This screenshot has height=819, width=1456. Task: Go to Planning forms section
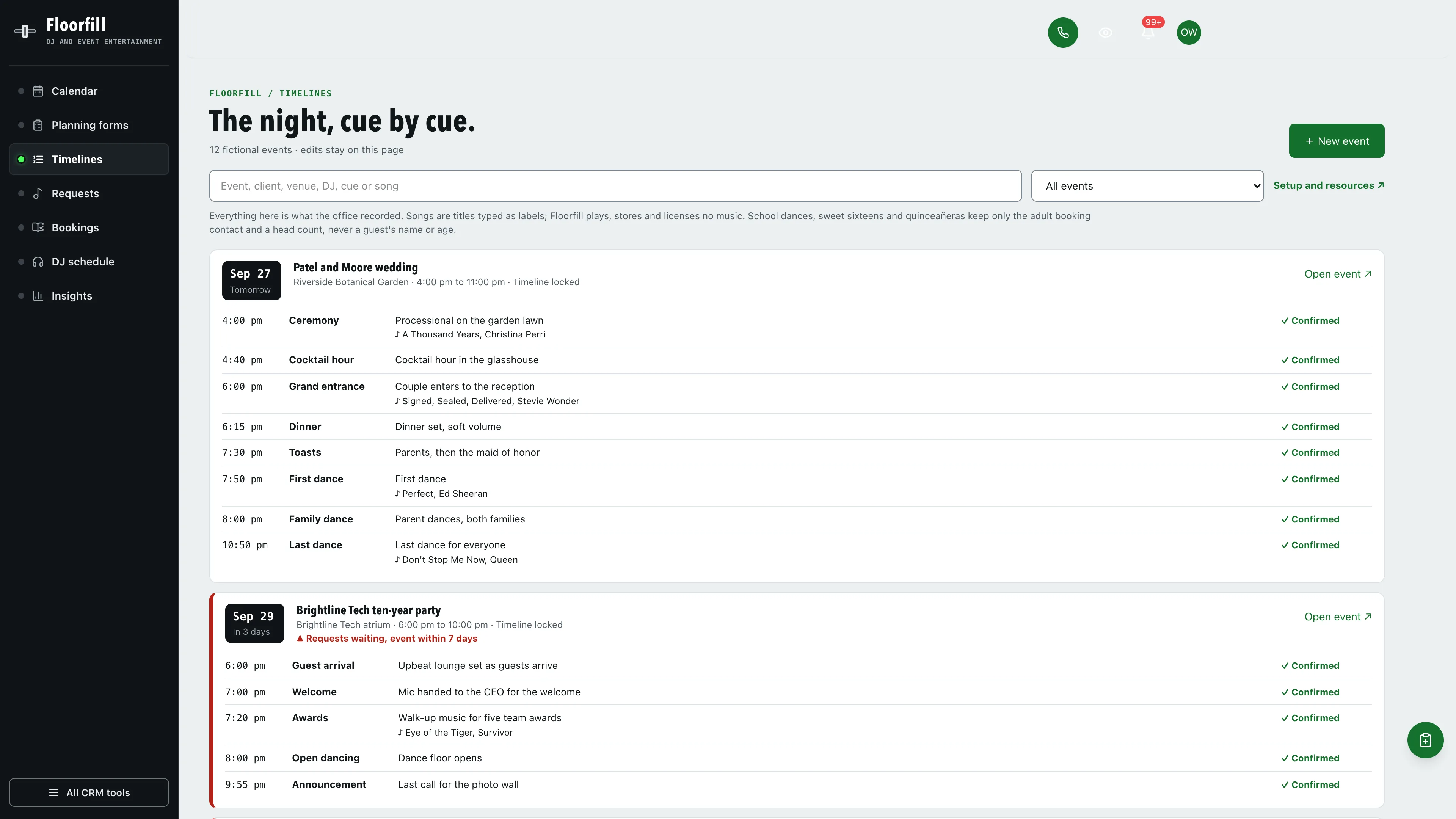89,125
